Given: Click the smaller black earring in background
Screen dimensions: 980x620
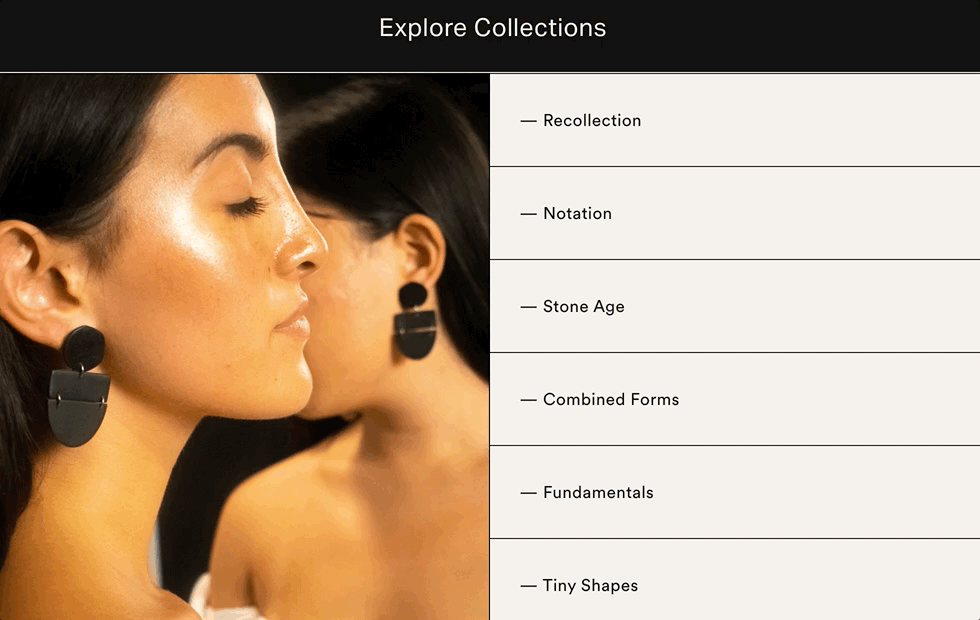Looking at the screenshot, I should (x=414, y=321).
